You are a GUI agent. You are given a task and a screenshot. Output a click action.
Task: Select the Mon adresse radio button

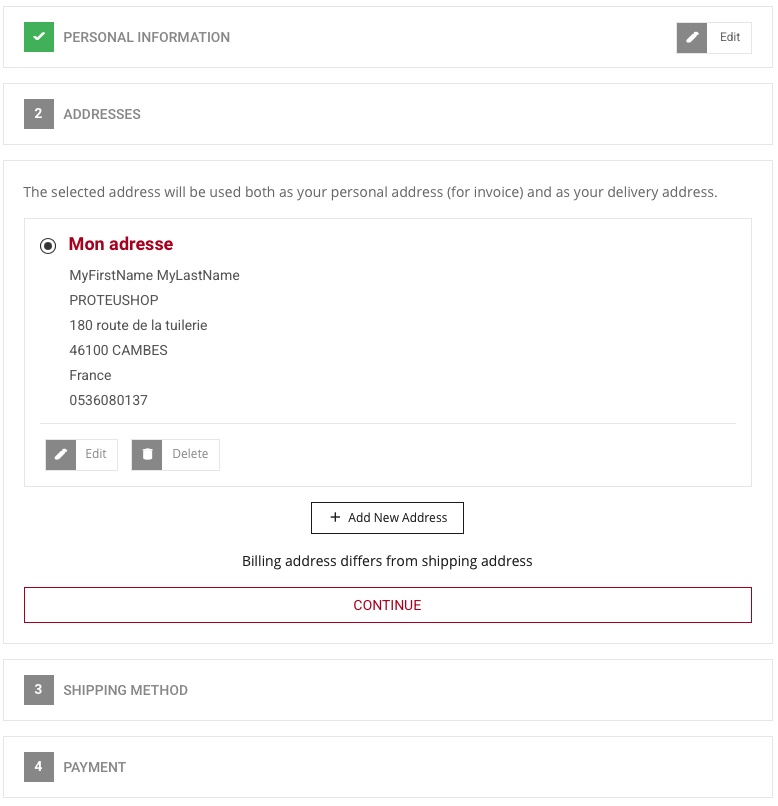point(48,246)
